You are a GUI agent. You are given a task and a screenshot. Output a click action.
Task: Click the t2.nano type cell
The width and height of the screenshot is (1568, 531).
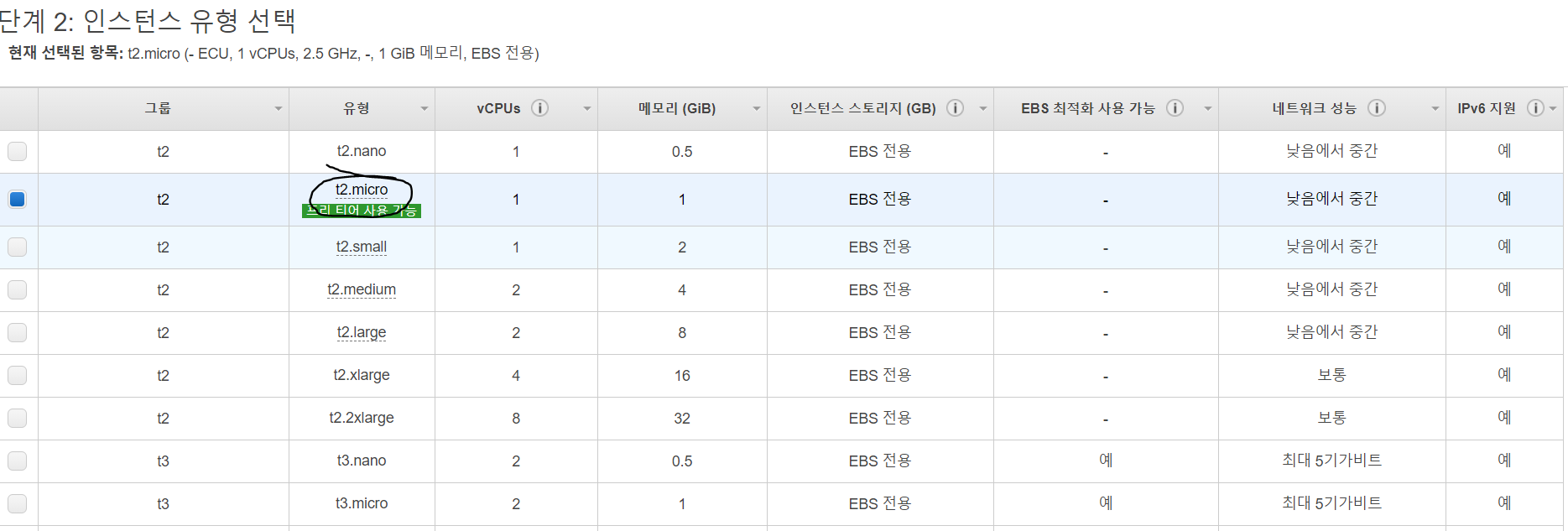pyautogui.click(x=362, y=151)
